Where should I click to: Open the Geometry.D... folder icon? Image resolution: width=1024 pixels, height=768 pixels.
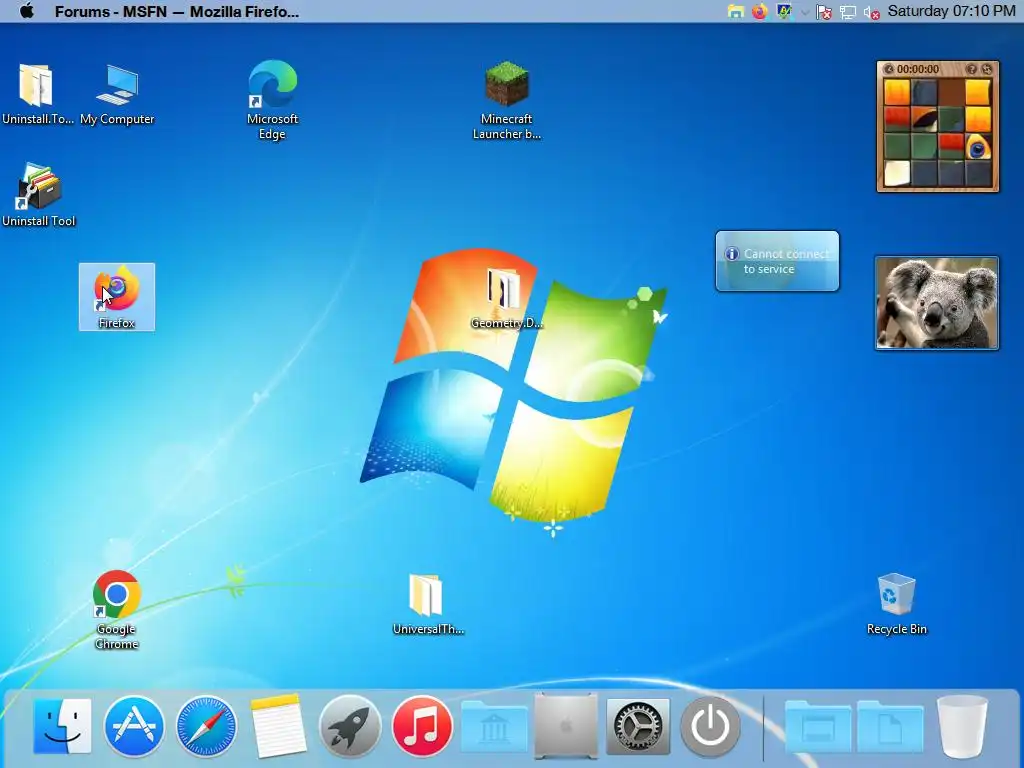click(506, 297)
